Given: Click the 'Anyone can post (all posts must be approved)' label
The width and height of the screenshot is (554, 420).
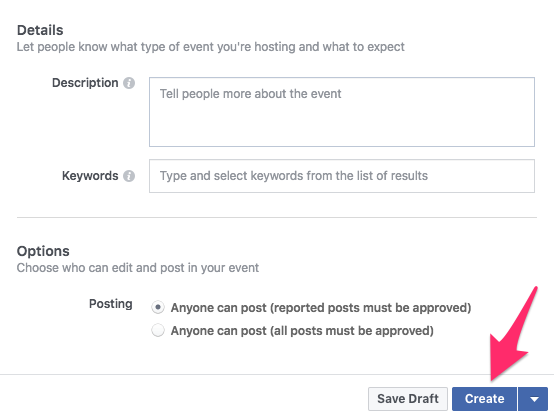Looking at the screenshot, I should click(302, 331).
